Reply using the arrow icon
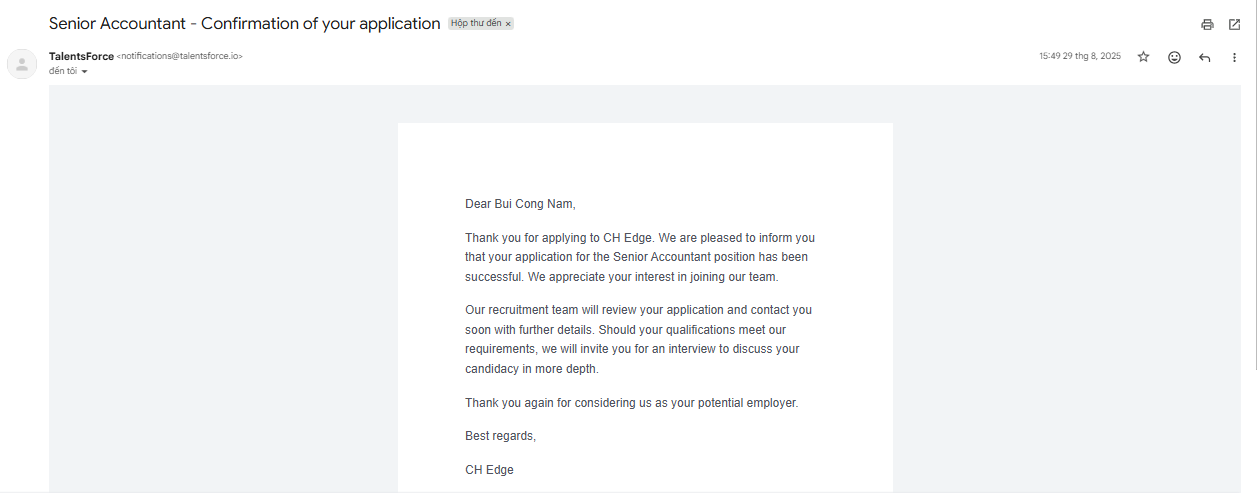The image size is (1257, 503). pyautogui.click(x=1204, y=57)
